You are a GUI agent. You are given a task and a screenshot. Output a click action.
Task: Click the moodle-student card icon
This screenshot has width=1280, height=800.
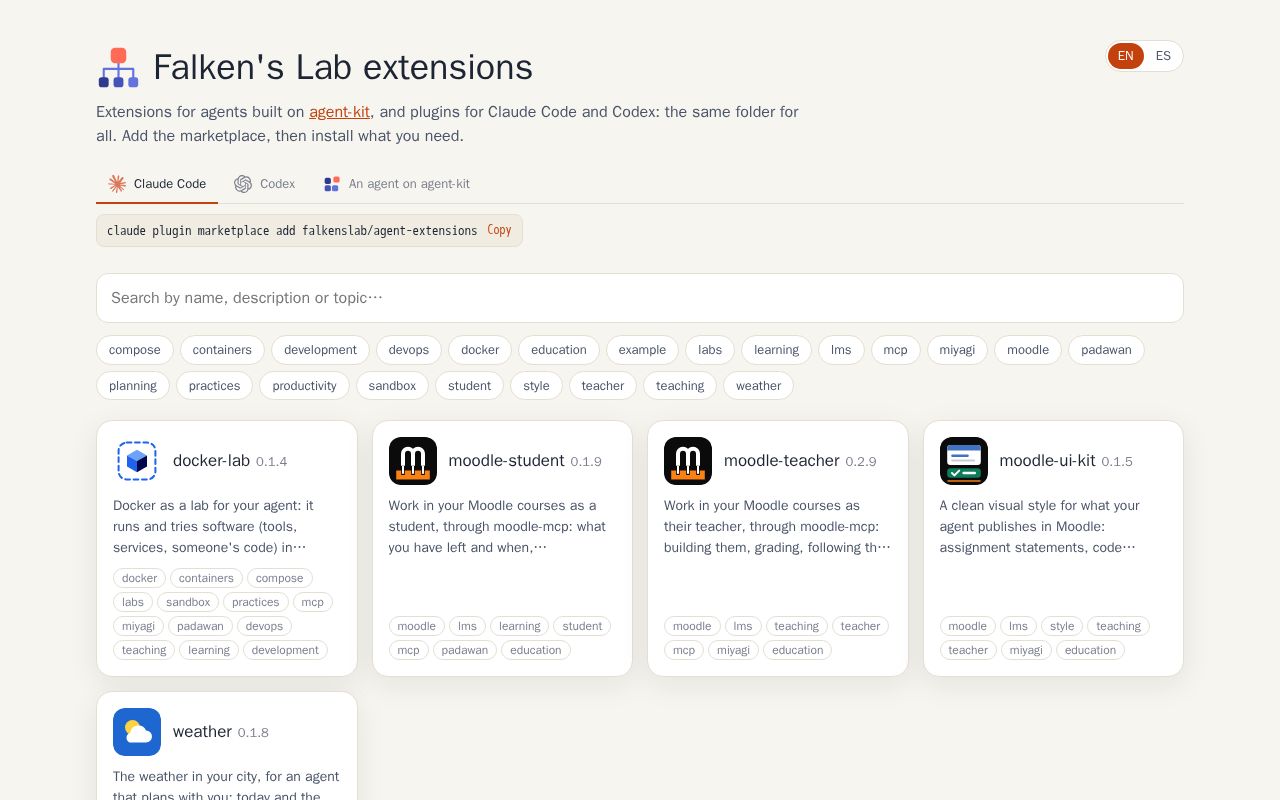413,461
